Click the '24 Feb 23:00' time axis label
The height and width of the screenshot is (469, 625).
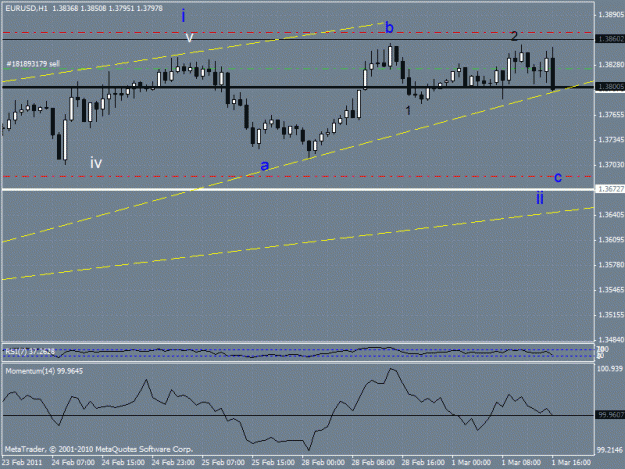(x=173, y=462)
